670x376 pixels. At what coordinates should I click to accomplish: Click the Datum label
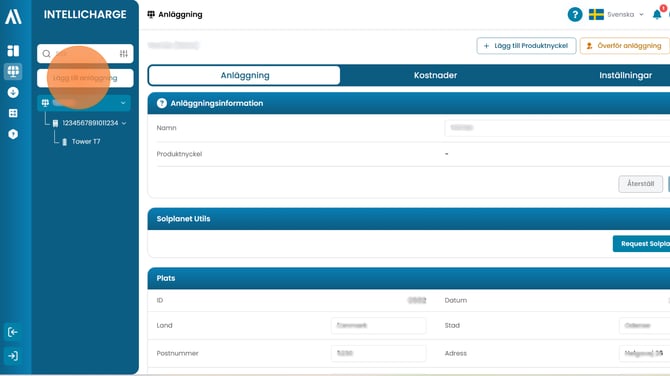coord(455,300)
